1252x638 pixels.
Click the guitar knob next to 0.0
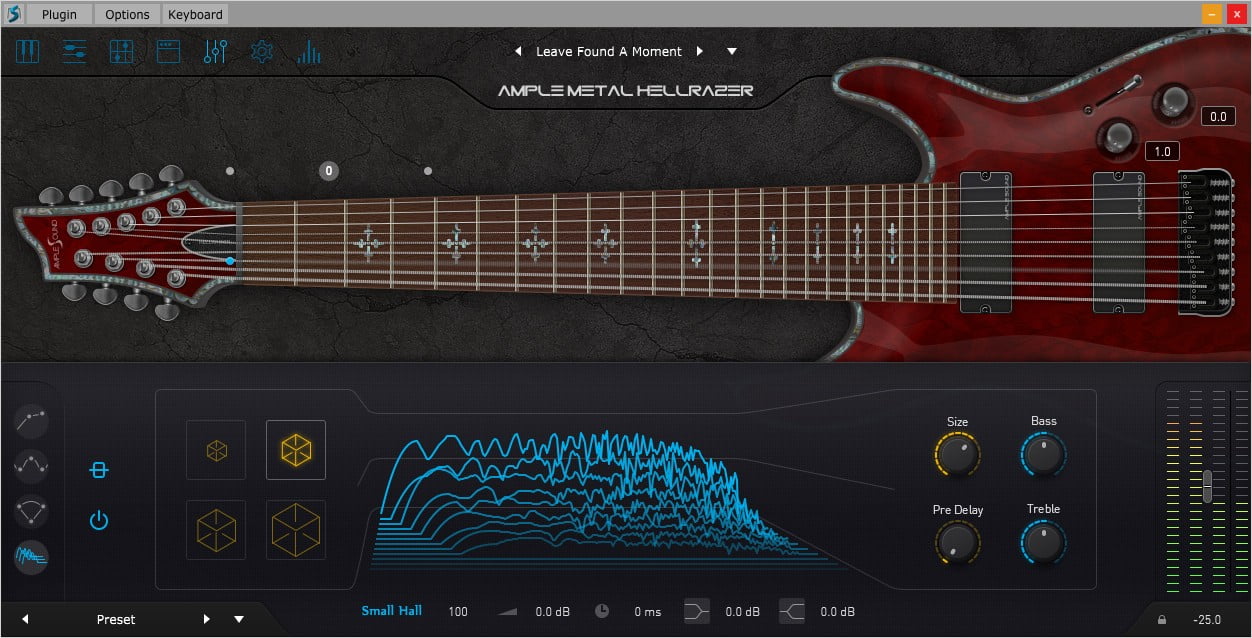click(x=1172, y=100)
